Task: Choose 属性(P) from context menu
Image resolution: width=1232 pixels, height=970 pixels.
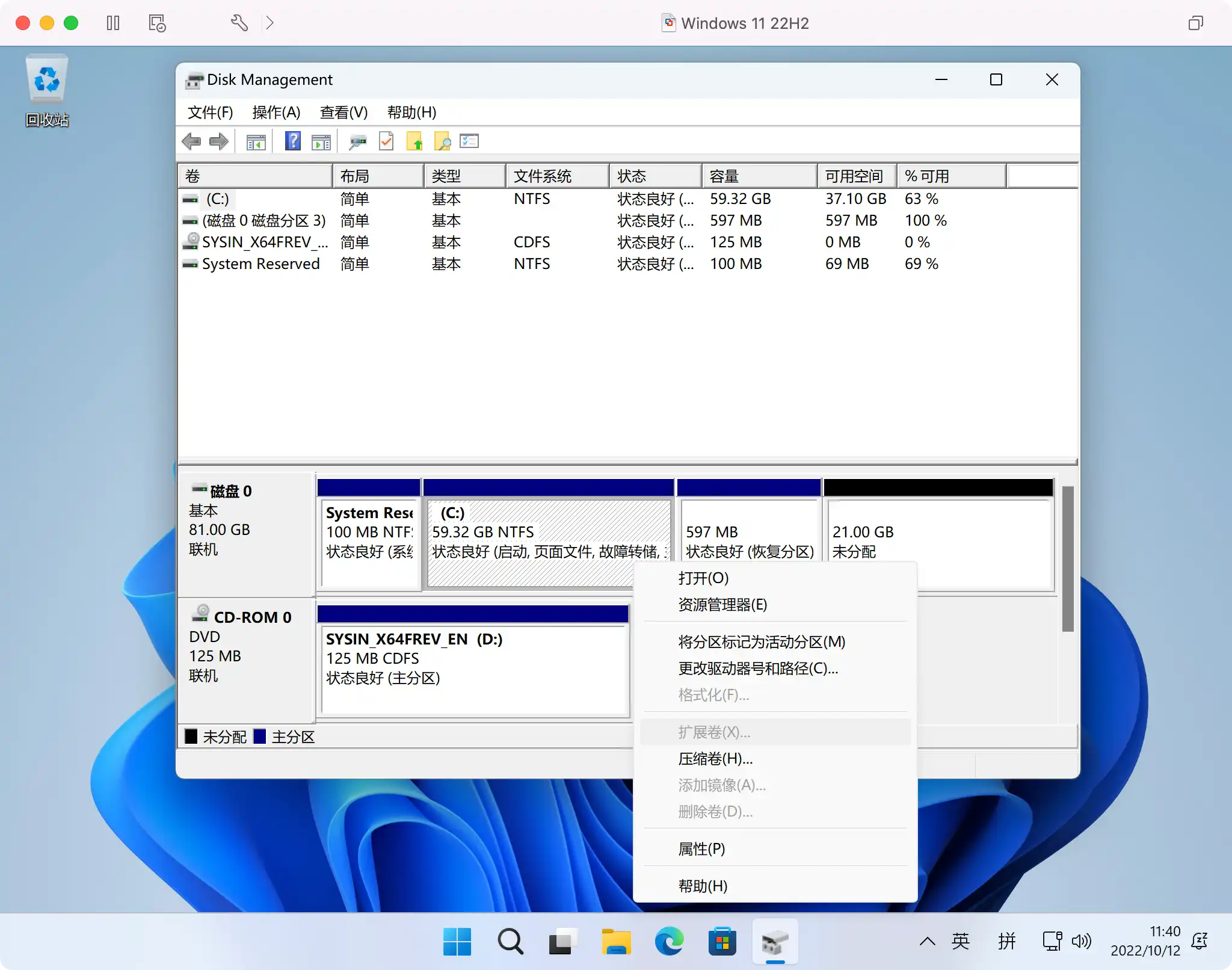Action: 775,849
